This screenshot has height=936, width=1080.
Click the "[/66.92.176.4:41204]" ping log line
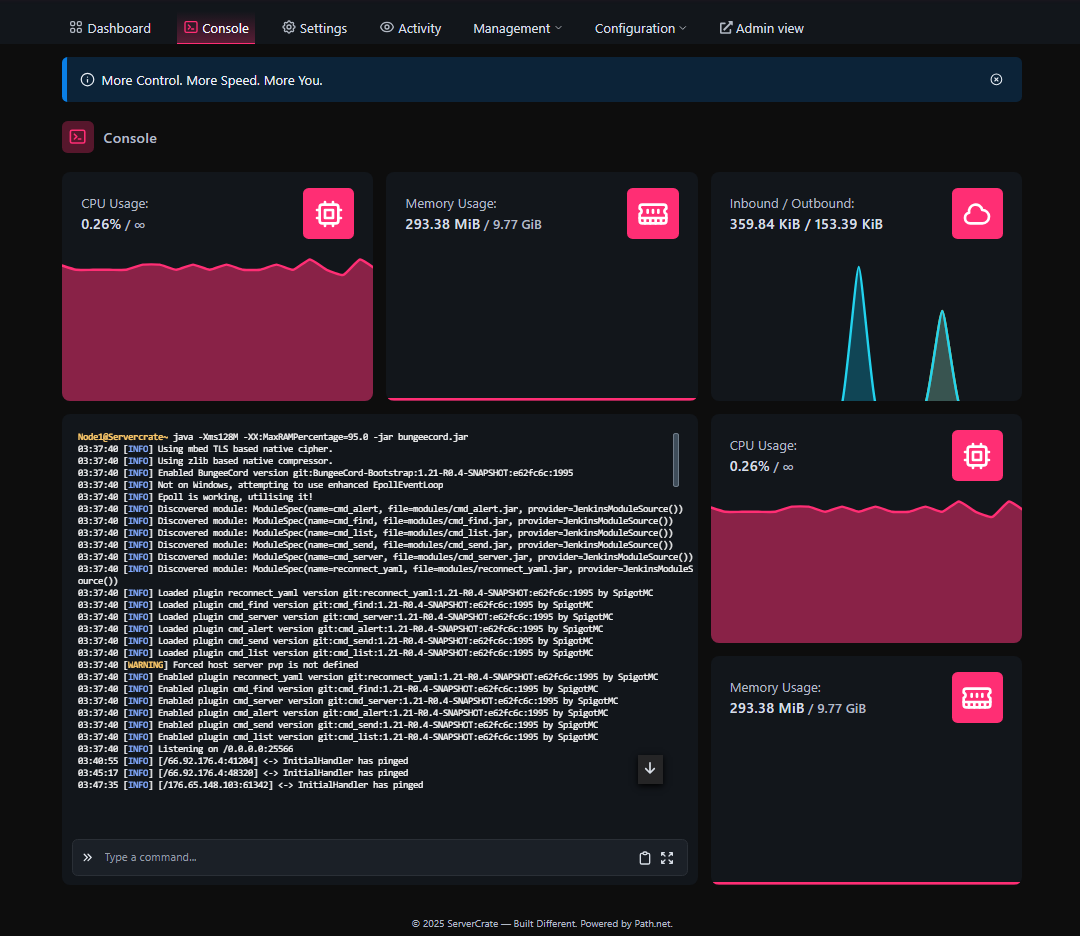tap(242, 761)
